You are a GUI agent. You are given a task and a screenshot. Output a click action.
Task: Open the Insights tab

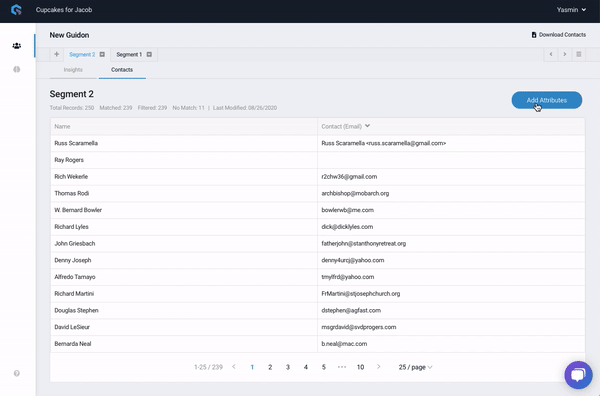[73, 70]
